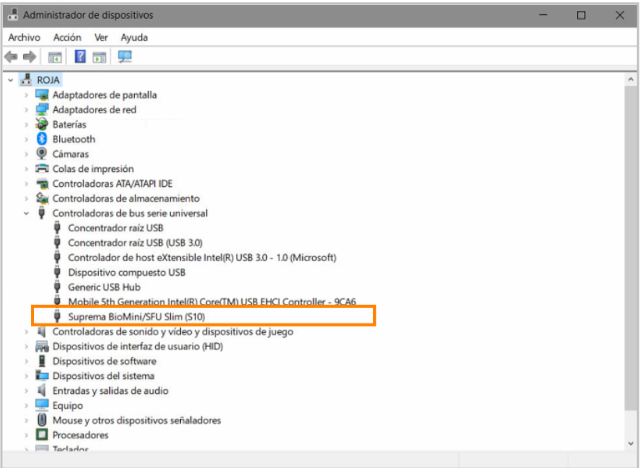
Task: Expand Adaptadores de pantalla category
Action: (26, 95)
